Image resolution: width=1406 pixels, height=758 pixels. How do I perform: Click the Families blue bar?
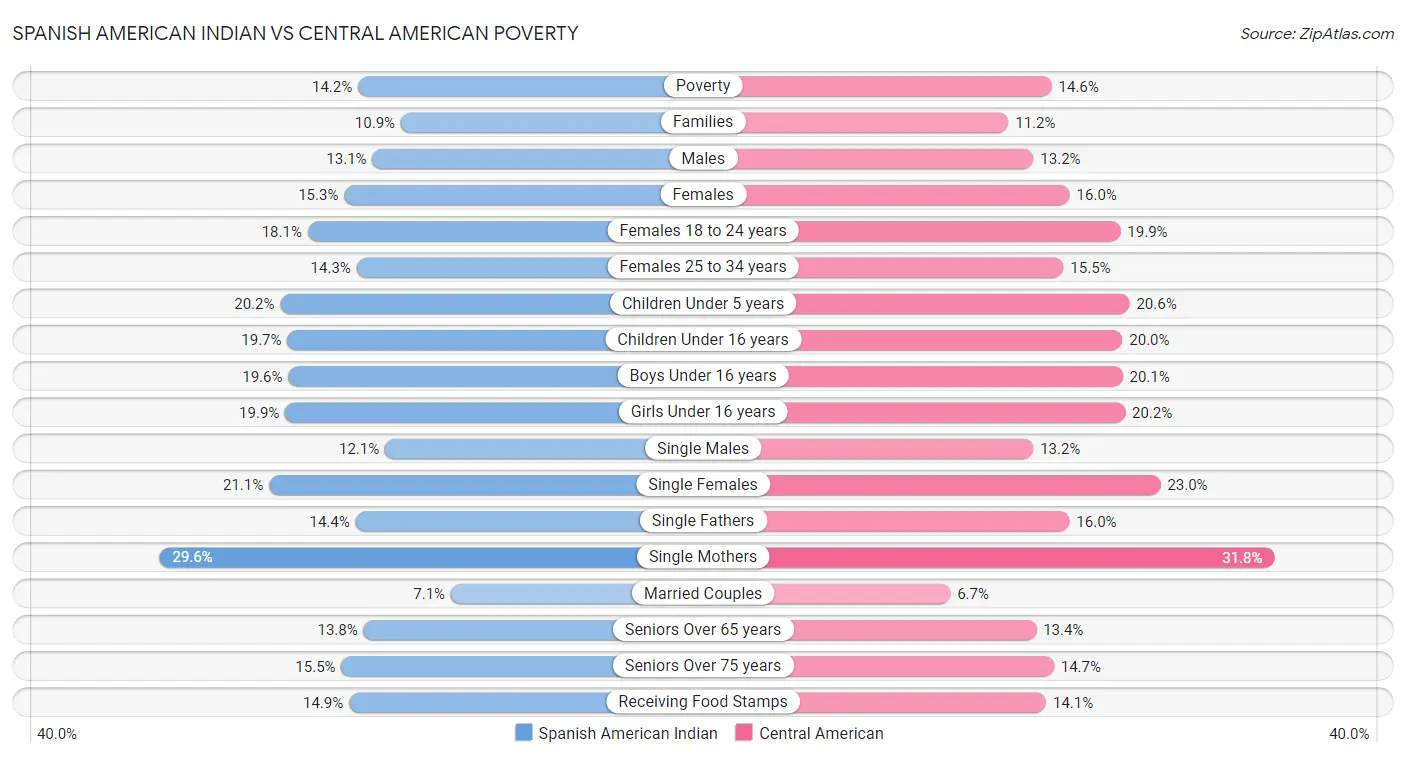click(x=530, y=122)
